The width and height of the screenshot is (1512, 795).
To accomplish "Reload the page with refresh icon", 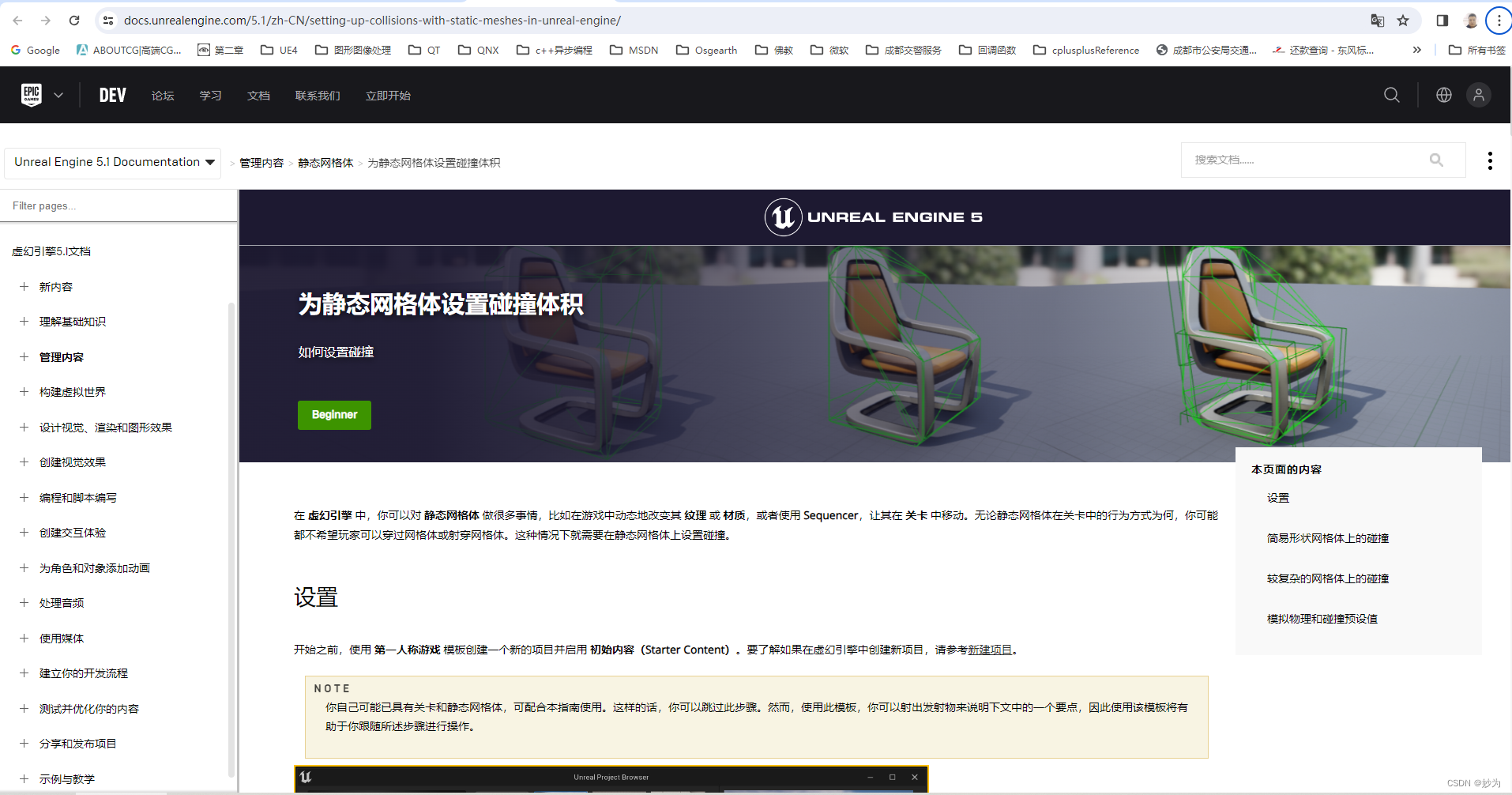I will [x=74, y=21].
